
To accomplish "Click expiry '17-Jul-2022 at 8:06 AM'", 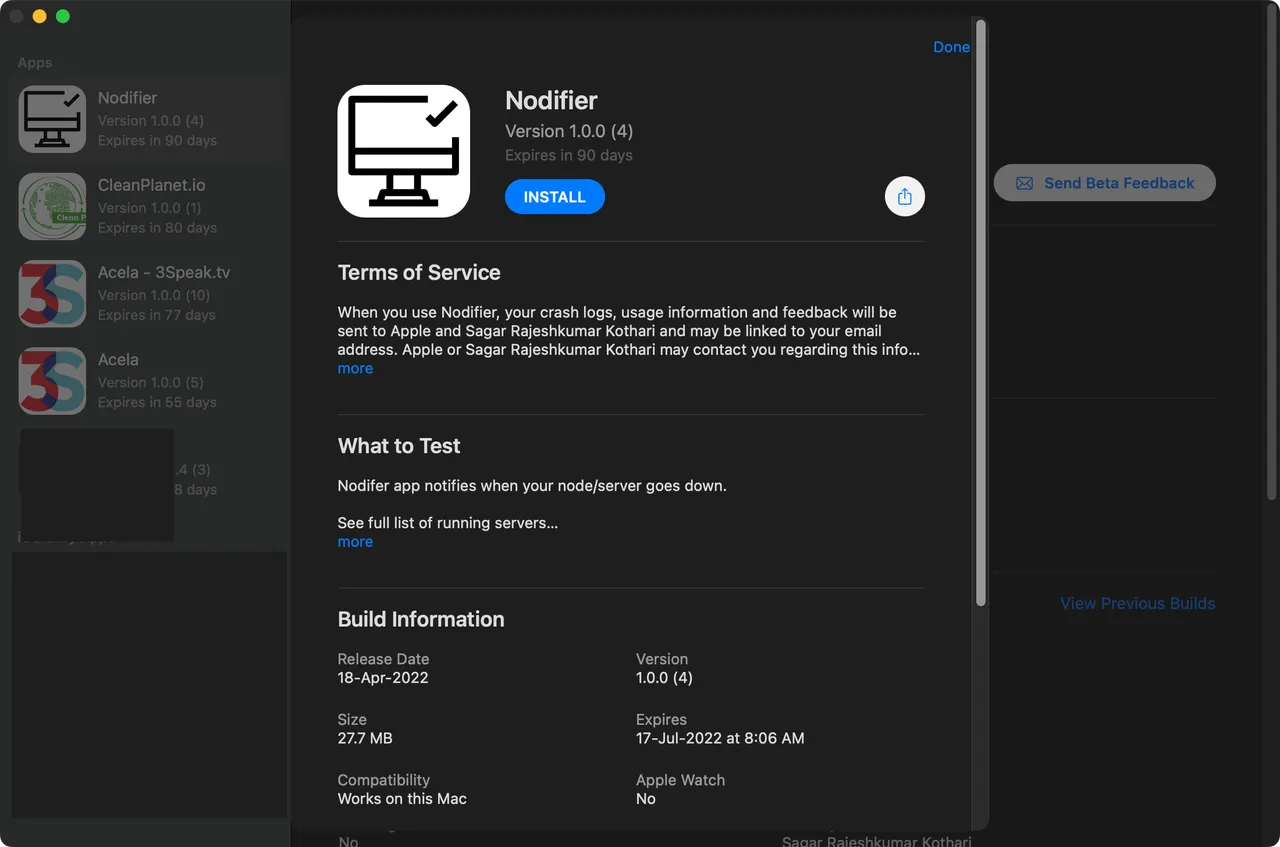I will [720, 738].
